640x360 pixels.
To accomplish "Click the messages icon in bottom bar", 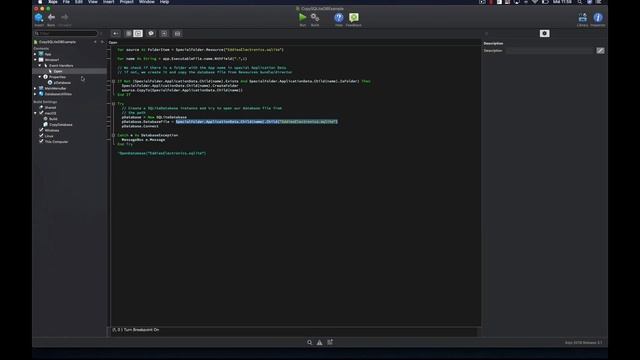I will click(x=330, y=342).
